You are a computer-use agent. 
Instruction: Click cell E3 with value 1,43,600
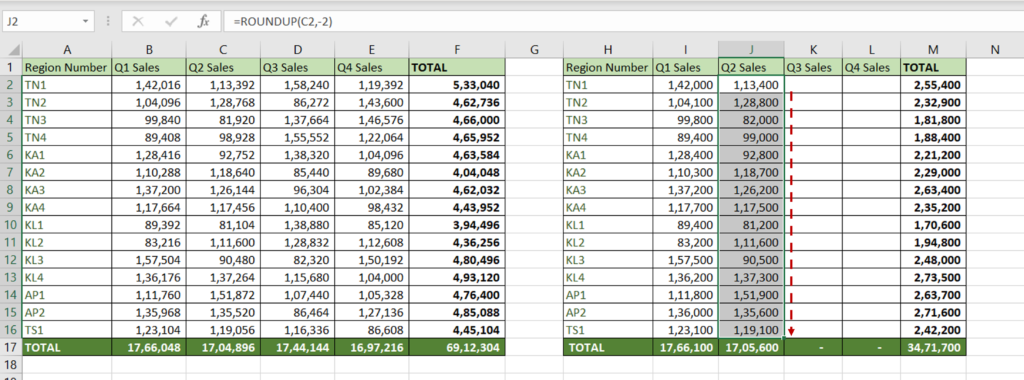tap(371, 103)
